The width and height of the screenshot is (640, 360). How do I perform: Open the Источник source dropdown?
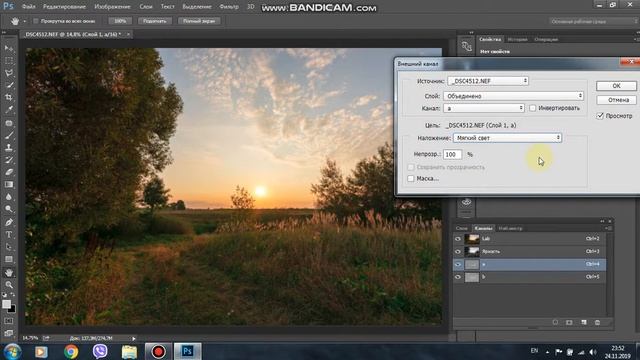click(488, 81)
